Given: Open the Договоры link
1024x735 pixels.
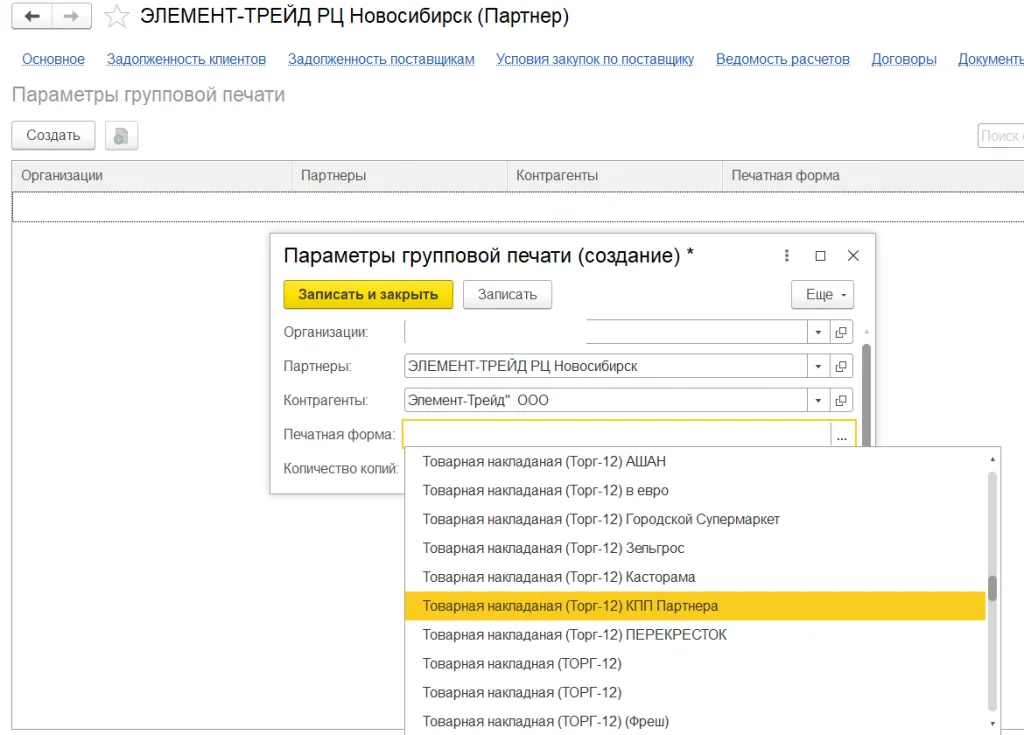Looking at the screenshot, I should pos(904,59).
